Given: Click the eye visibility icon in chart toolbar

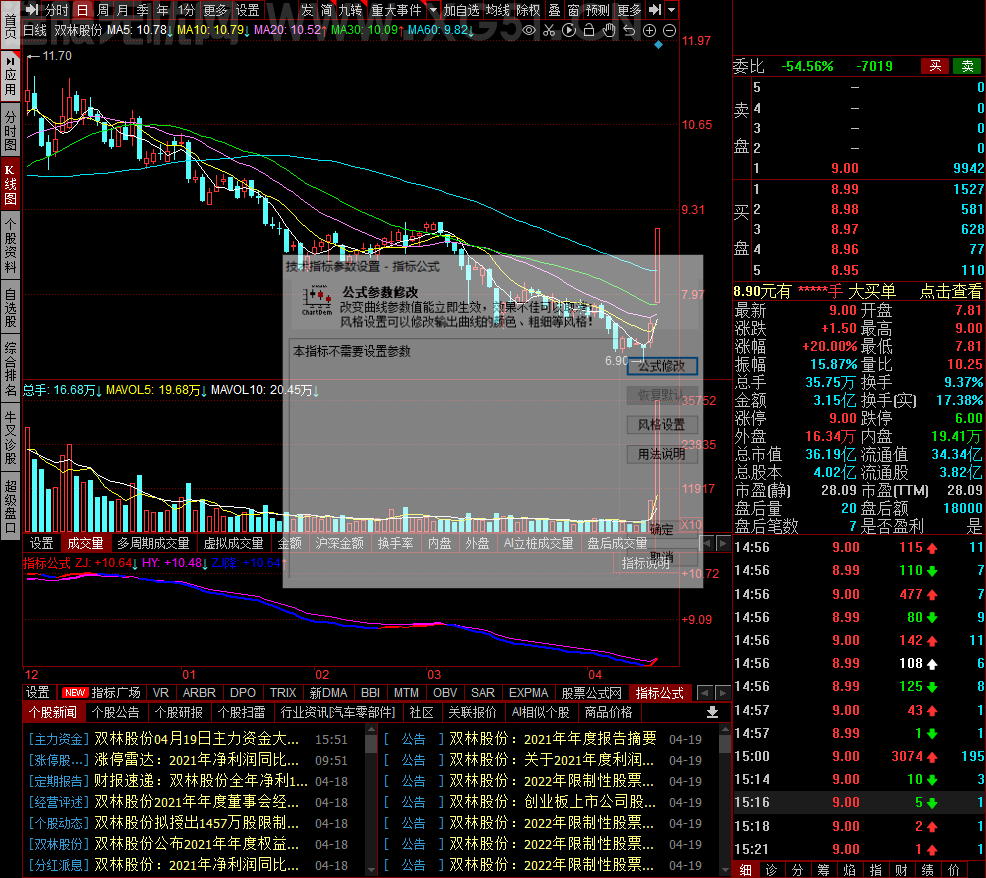Looking at the screenshot, I should (x=529, y=30).
